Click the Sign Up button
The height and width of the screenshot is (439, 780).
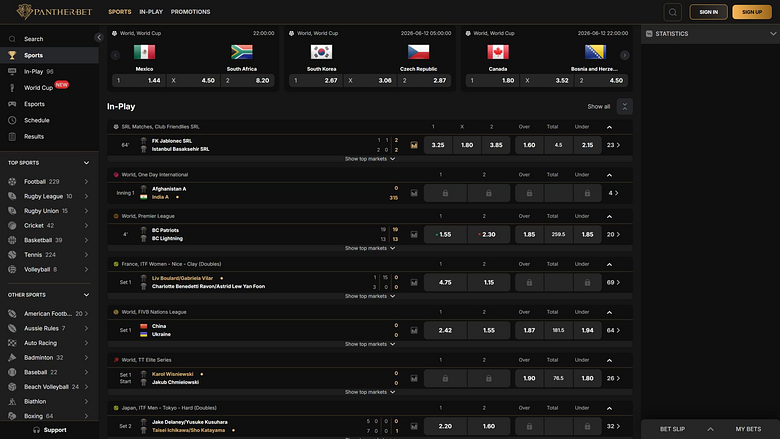pos(752,12)
